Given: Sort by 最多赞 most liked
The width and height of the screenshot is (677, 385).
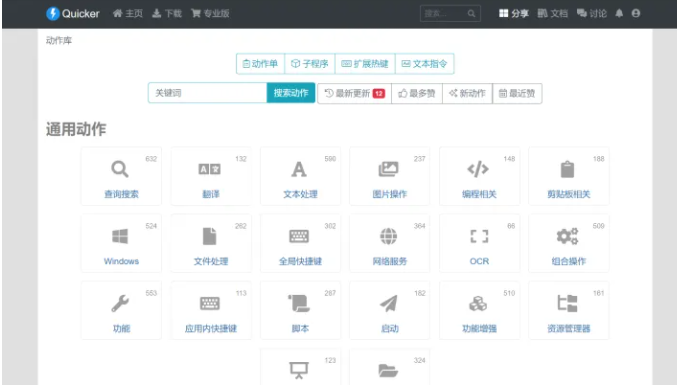Looking at the screenshot, I should coord(417,93).
